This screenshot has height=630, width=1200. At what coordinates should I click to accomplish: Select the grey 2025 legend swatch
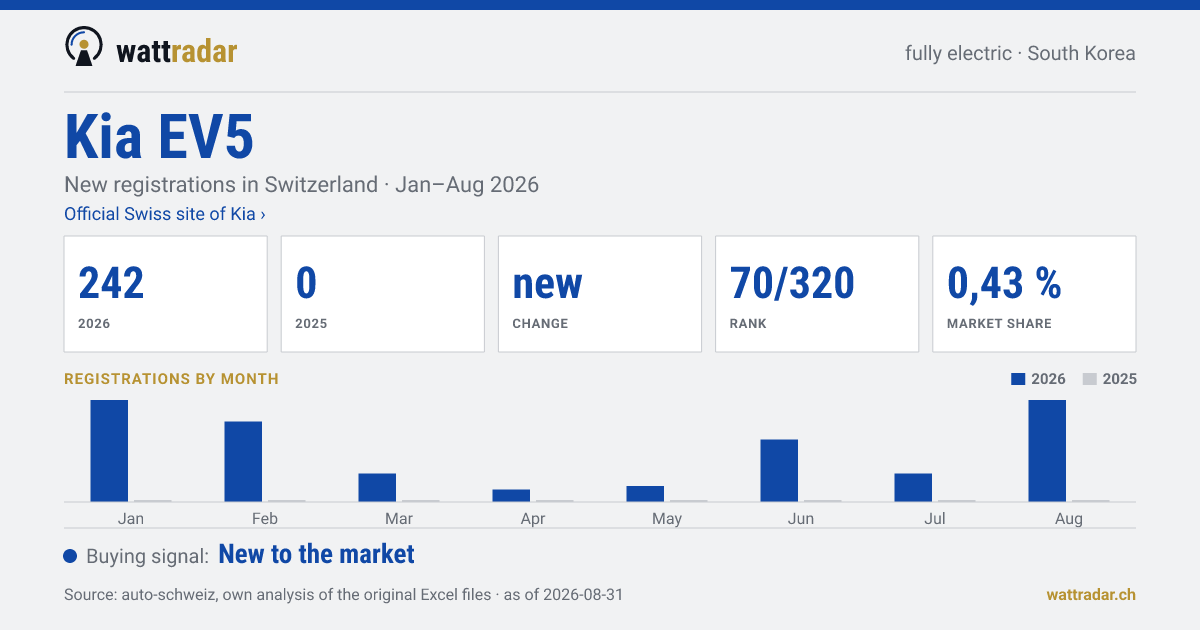(x=1090, y=379)
